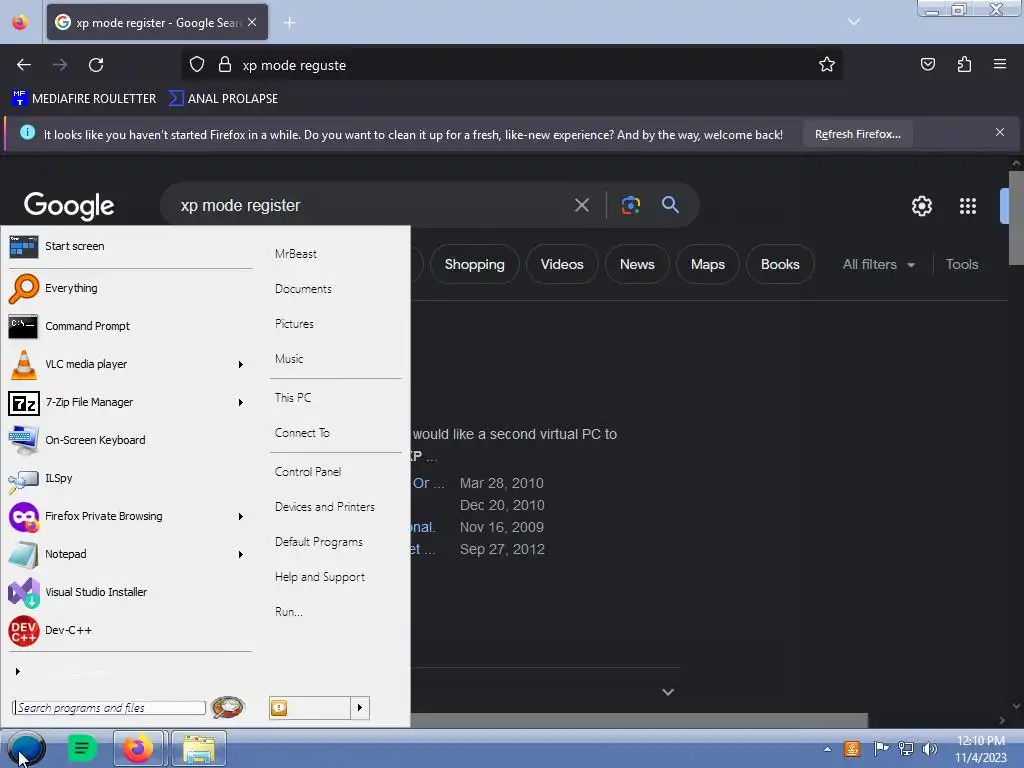This screenshot has height=768, width=1024.
Task: Open a new tab with plus
Action: [x=289, y=22]
